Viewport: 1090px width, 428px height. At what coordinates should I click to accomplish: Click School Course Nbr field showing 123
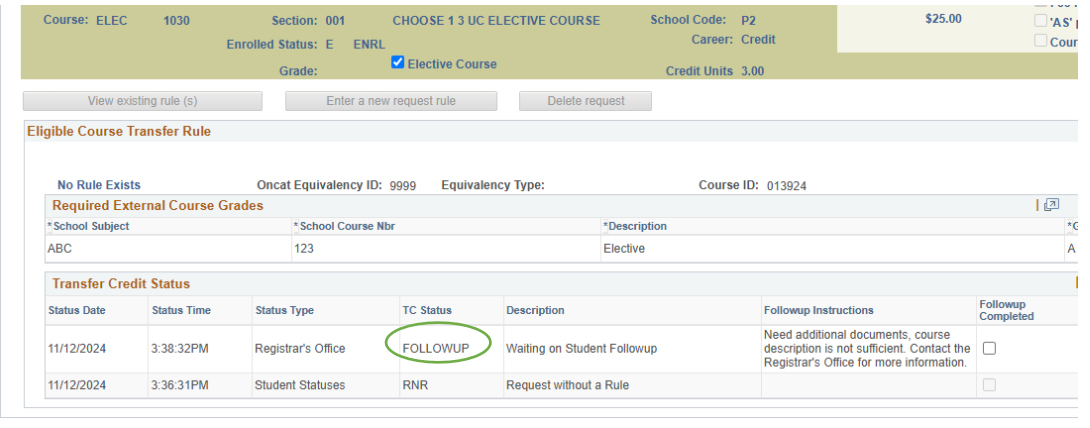coord(304,248)
